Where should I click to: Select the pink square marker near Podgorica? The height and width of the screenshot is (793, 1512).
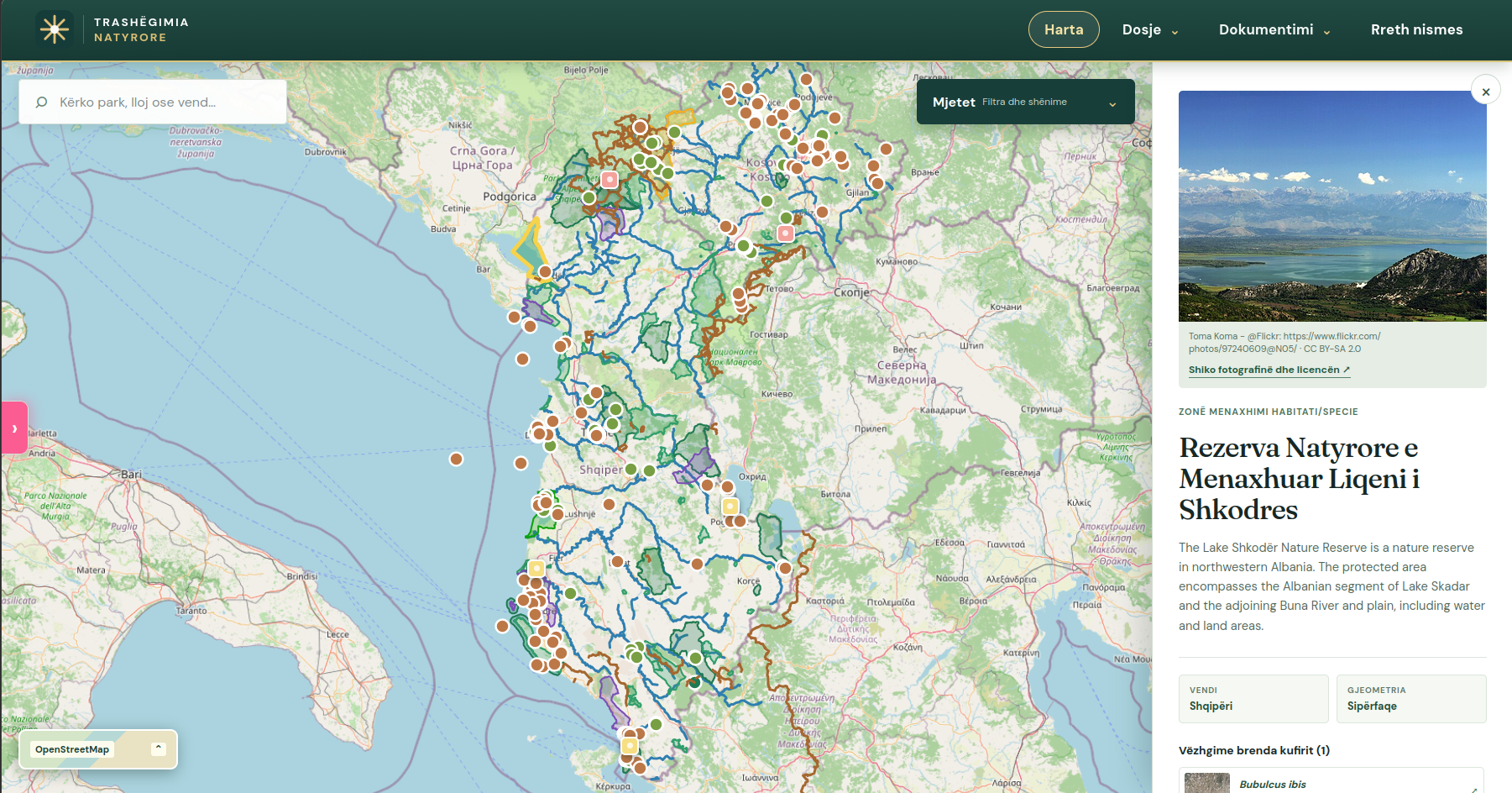click(x=610, y=179)
